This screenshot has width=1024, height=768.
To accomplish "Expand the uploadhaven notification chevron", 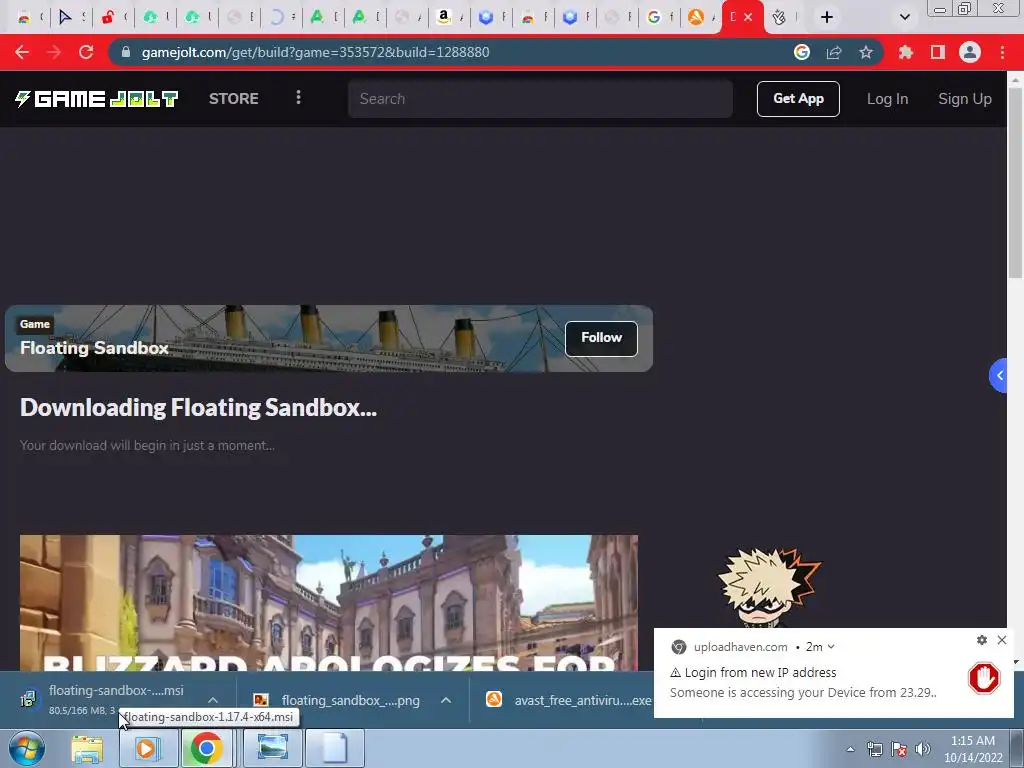I will click(831, 647).
